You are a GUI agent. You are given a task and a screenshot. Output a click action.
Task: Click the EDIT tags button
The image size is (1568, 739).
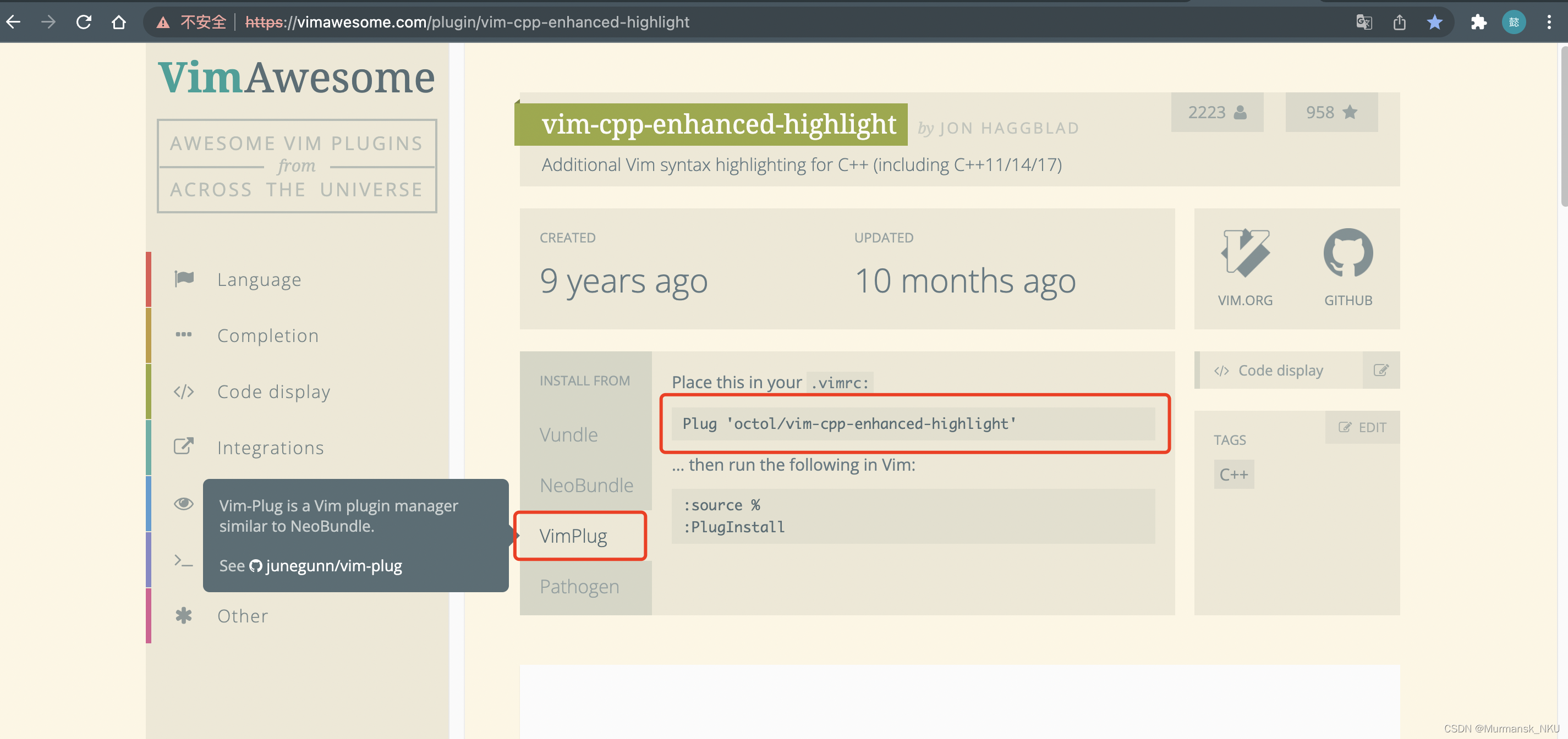click(1362, 427)
